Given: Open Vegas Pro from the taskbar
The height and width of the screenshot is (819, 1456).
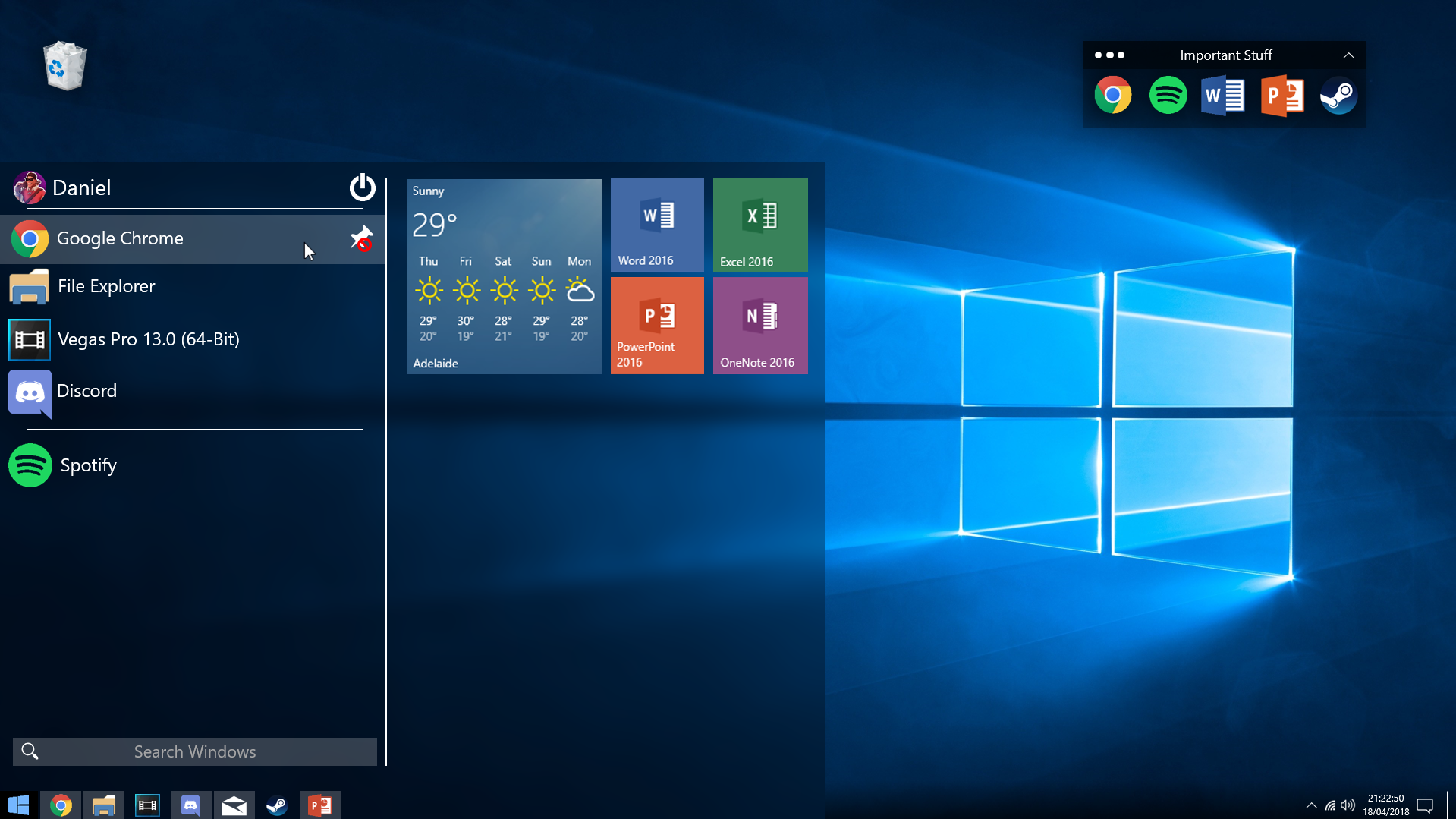Looking at the screenshot, I should coord(147,805).
